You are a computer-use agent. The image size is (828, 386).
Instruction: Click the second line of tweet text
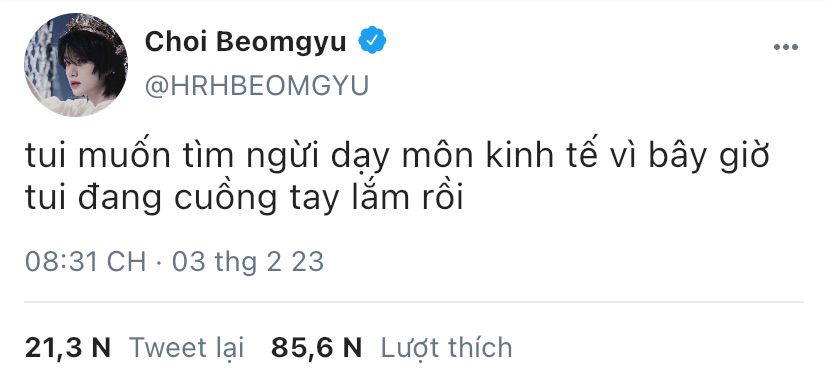tap(244, 199)
